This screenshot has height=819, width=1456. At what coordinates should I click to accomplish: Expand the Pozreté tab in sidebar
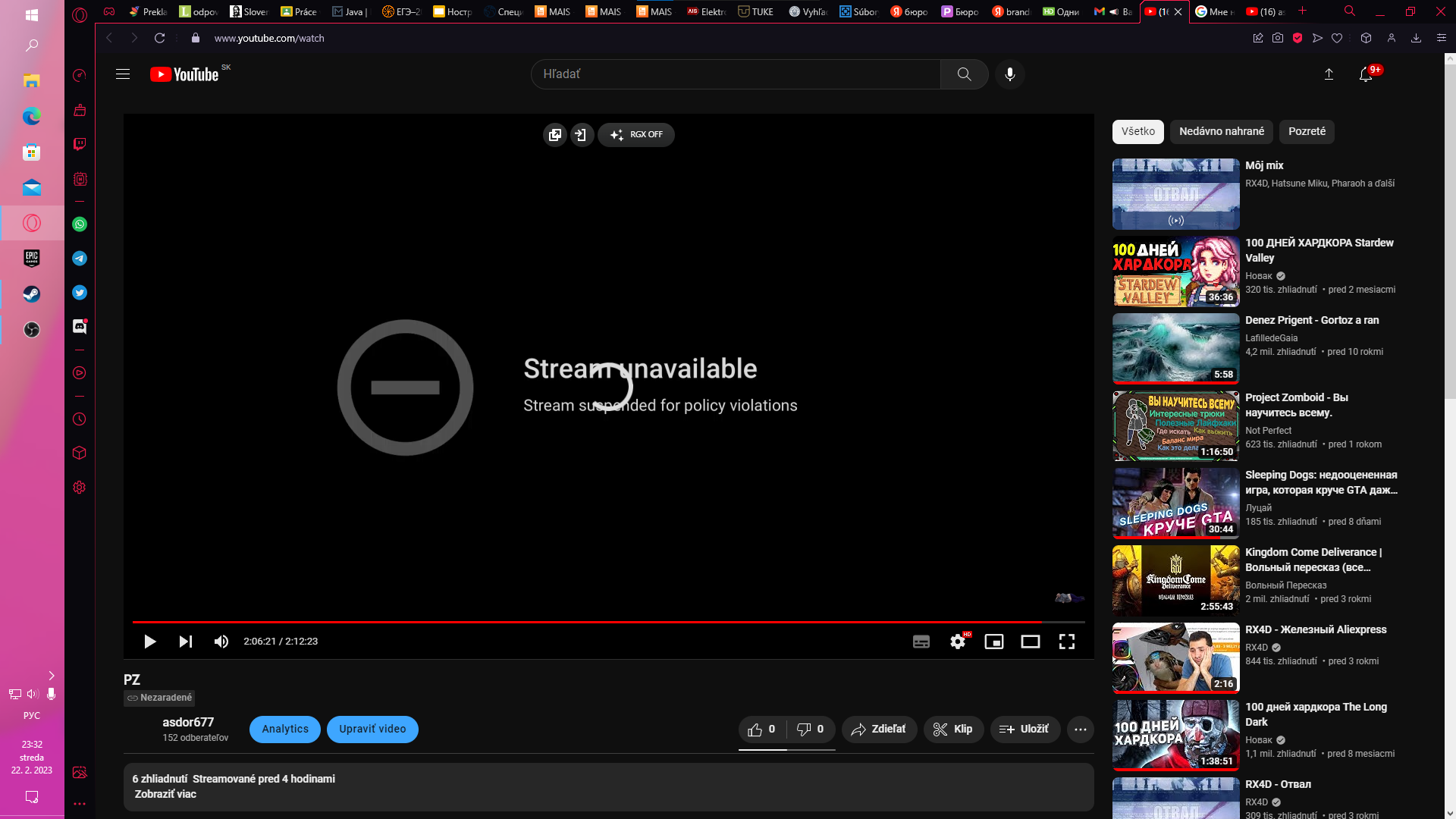coord(1307,131)
